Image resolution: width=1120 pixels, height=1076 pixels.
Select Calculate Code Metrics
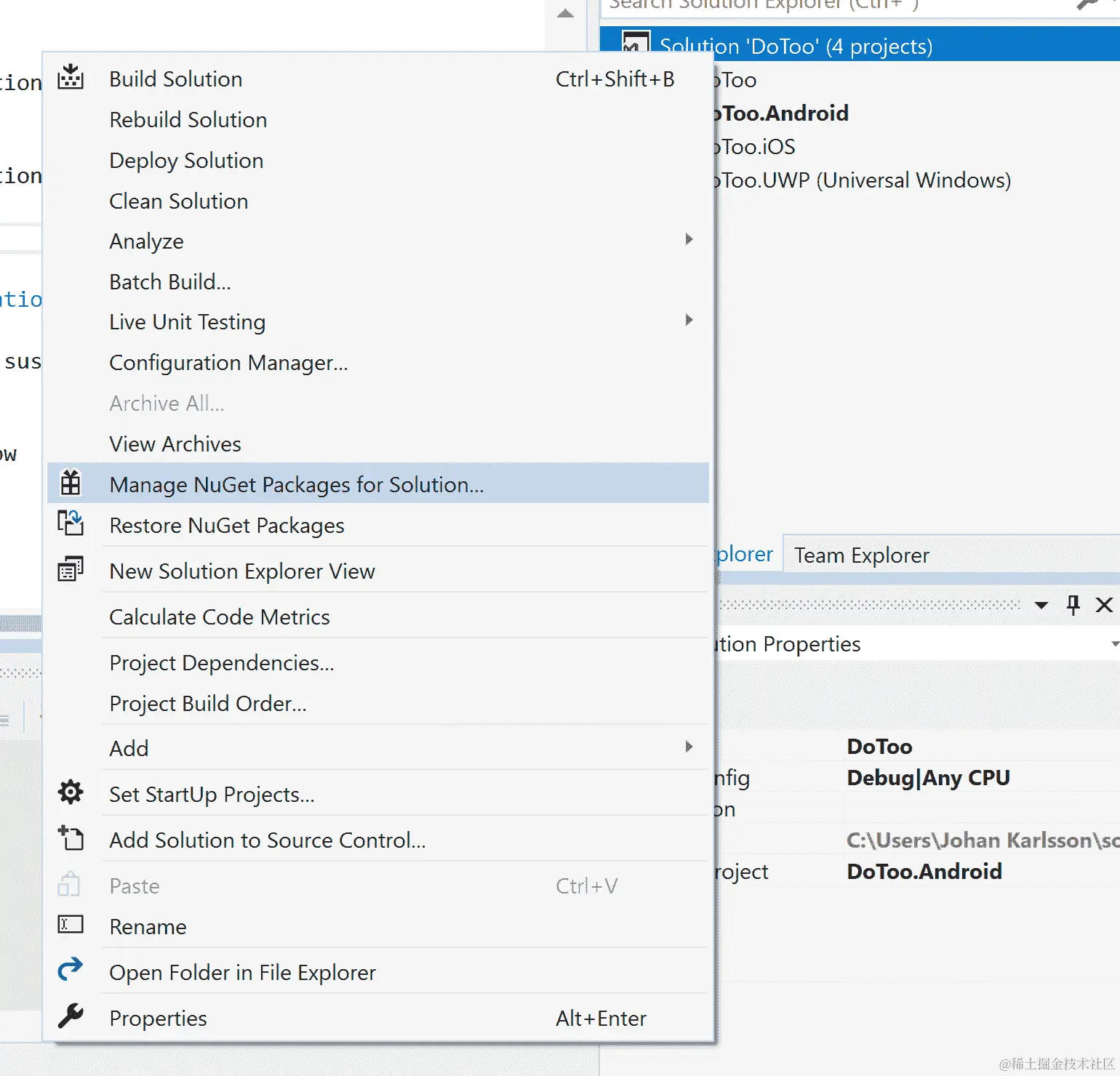[378, 617]
